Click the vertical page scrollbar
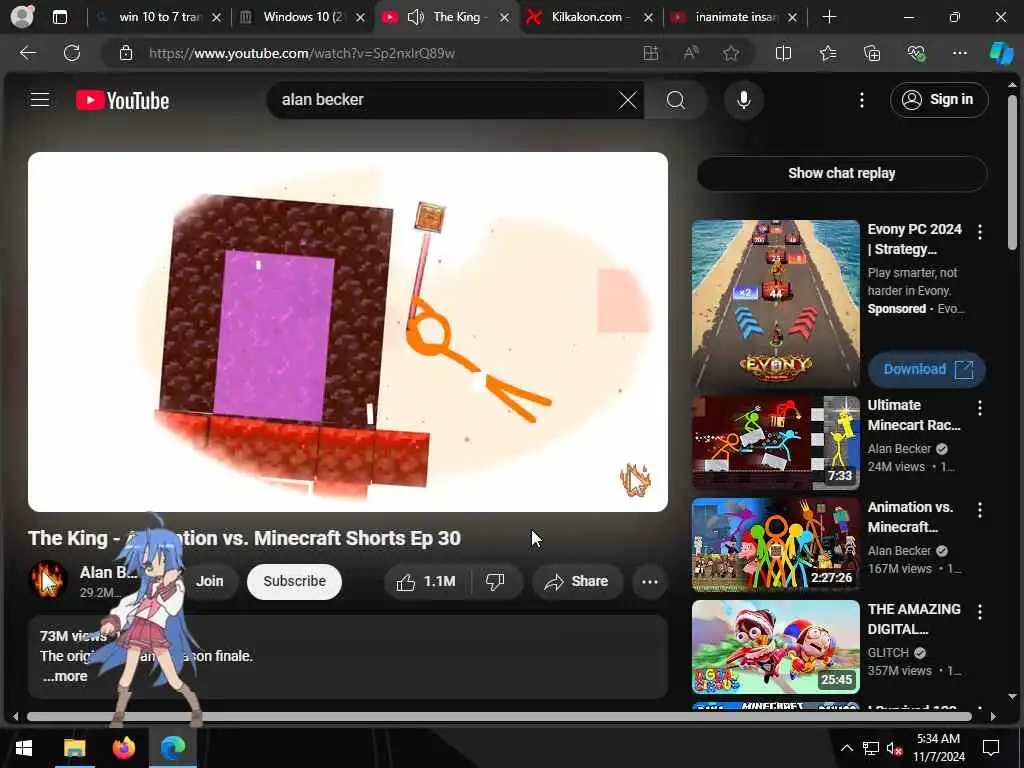1024x768 pixels. point(1012,173)
